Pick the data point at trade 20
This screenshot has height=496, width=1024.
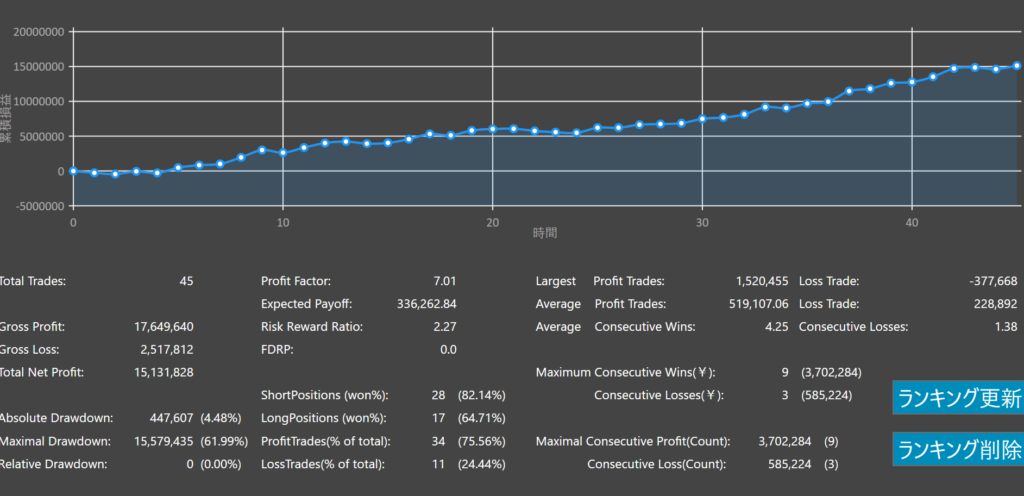click(x=493, y=129)
